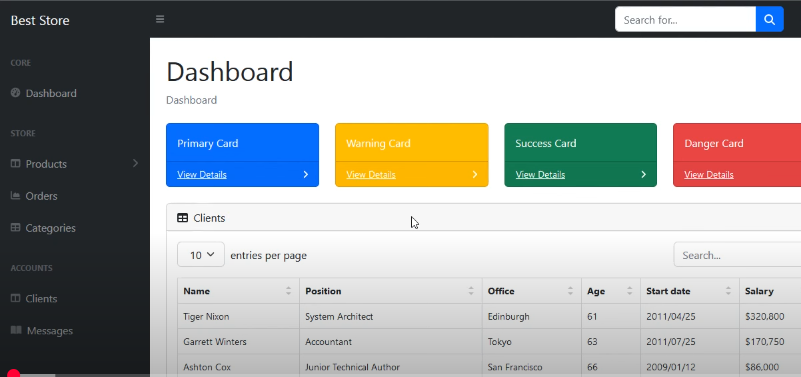
Task: Open Products in the sidebar menu
Action: tap(46, 164)
